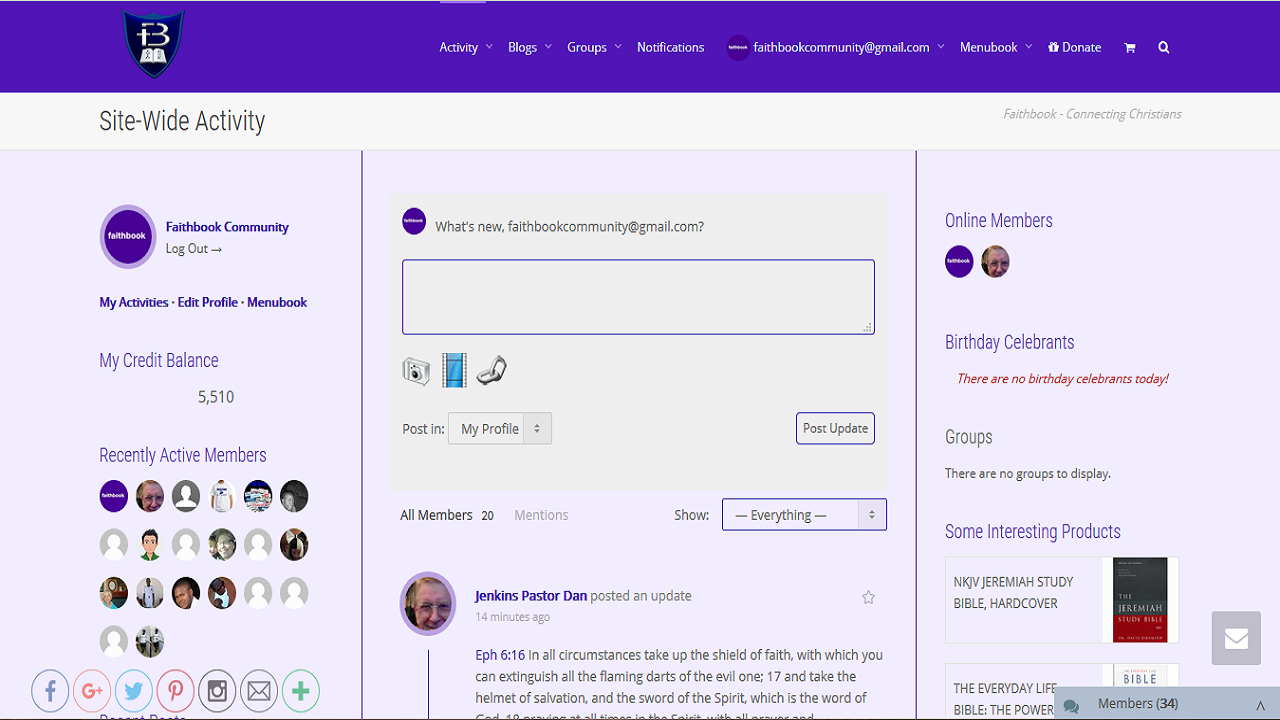Image resolution: width=1280 pixels, height=720 pixels.
Task: Click the film strip video upload icon
Action: tap(454, 371)
